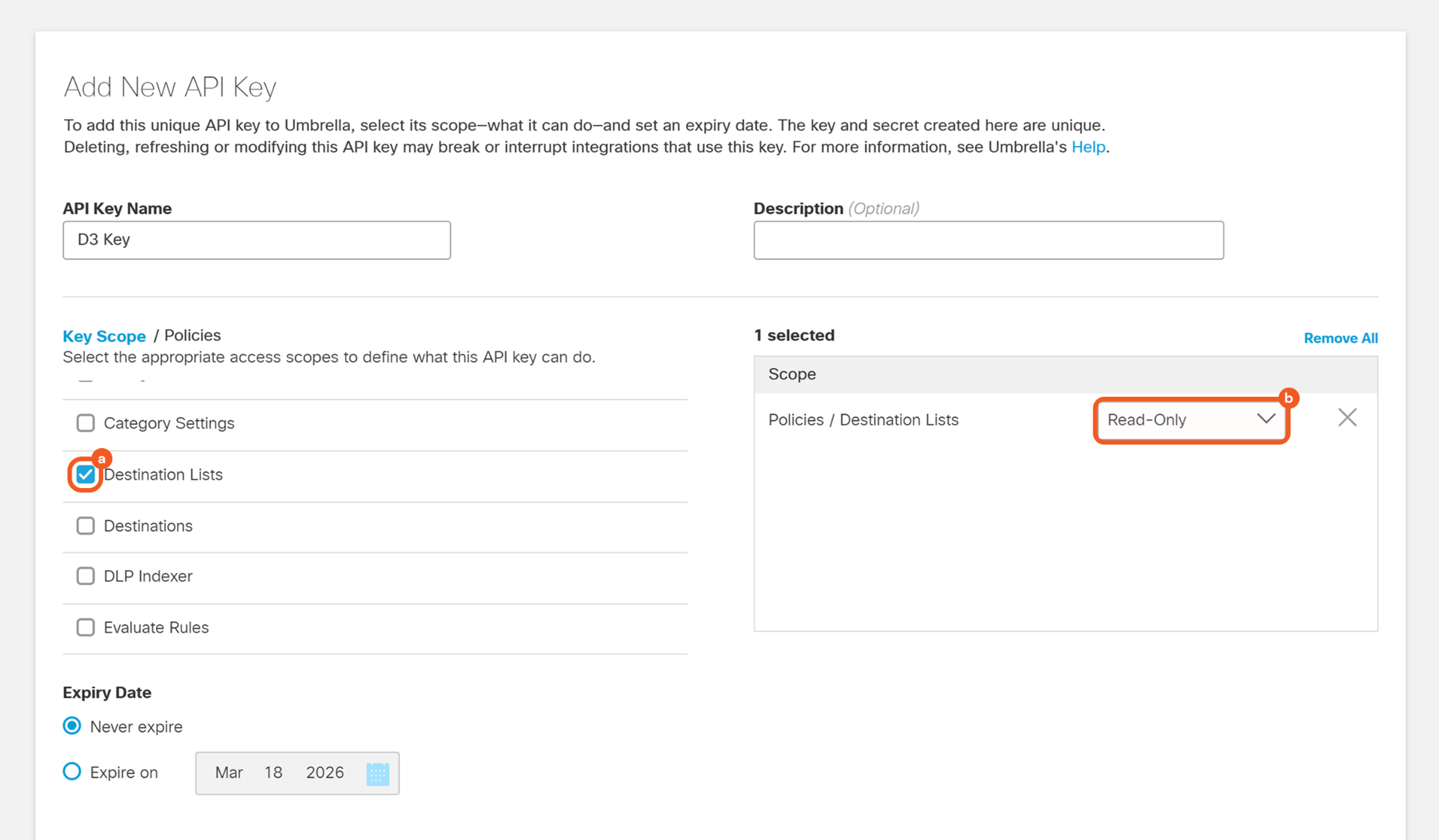Screen dimensions: 1439x840
Task: Open Umbrella's Help link
Action: (1088, 147)
